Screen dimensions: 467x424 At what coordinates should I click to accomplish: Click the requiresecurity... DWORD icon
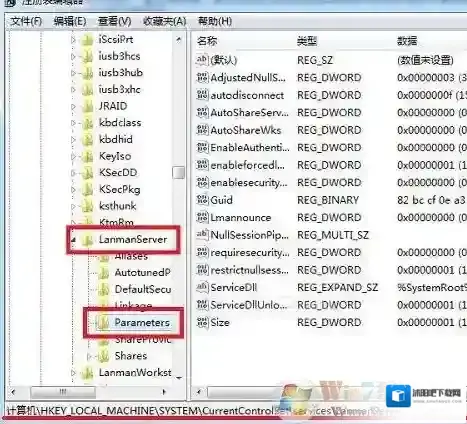[202, 252]
